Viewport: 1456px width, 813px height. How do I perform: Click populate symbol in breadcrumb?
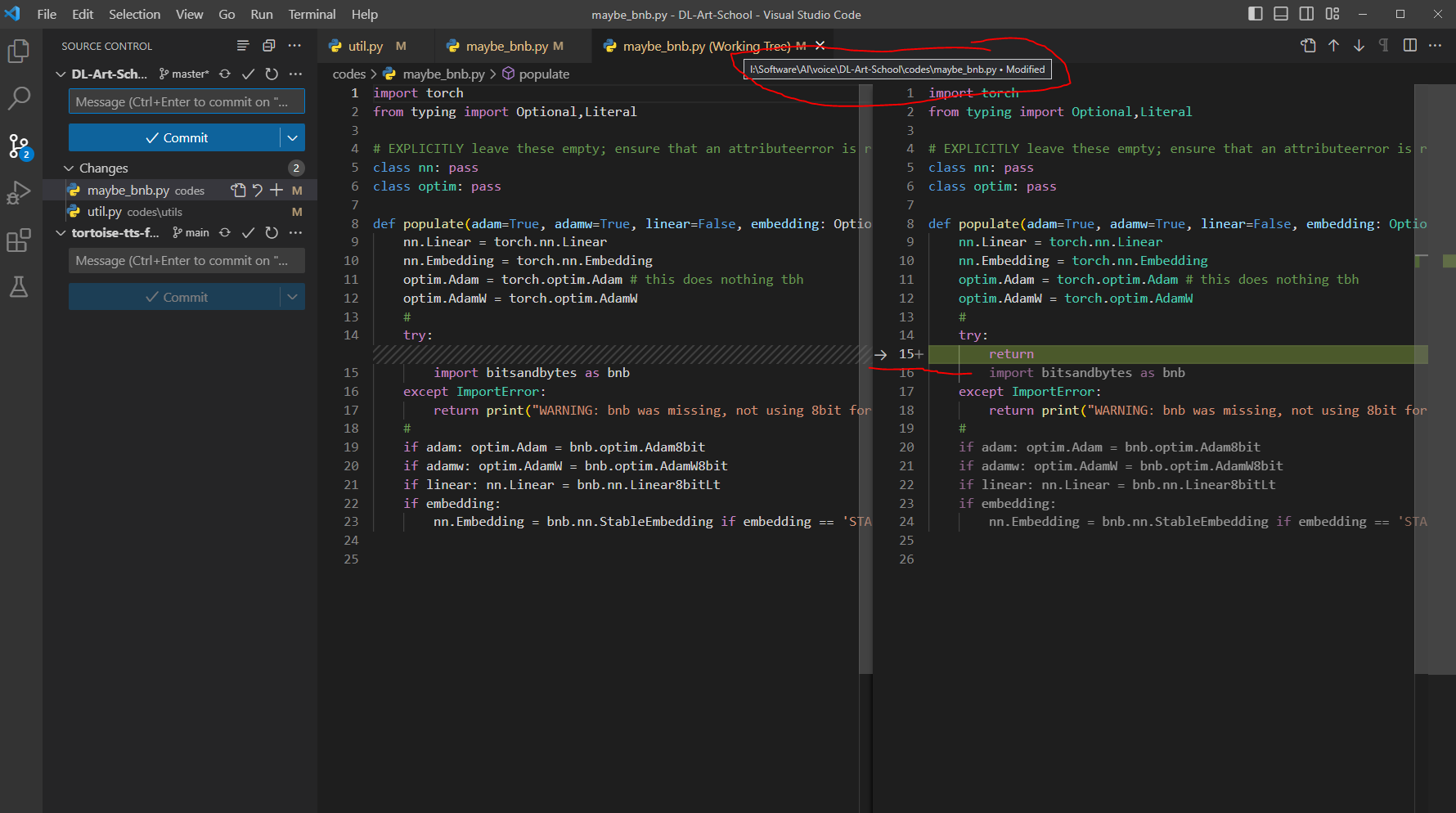click(536, 74)
